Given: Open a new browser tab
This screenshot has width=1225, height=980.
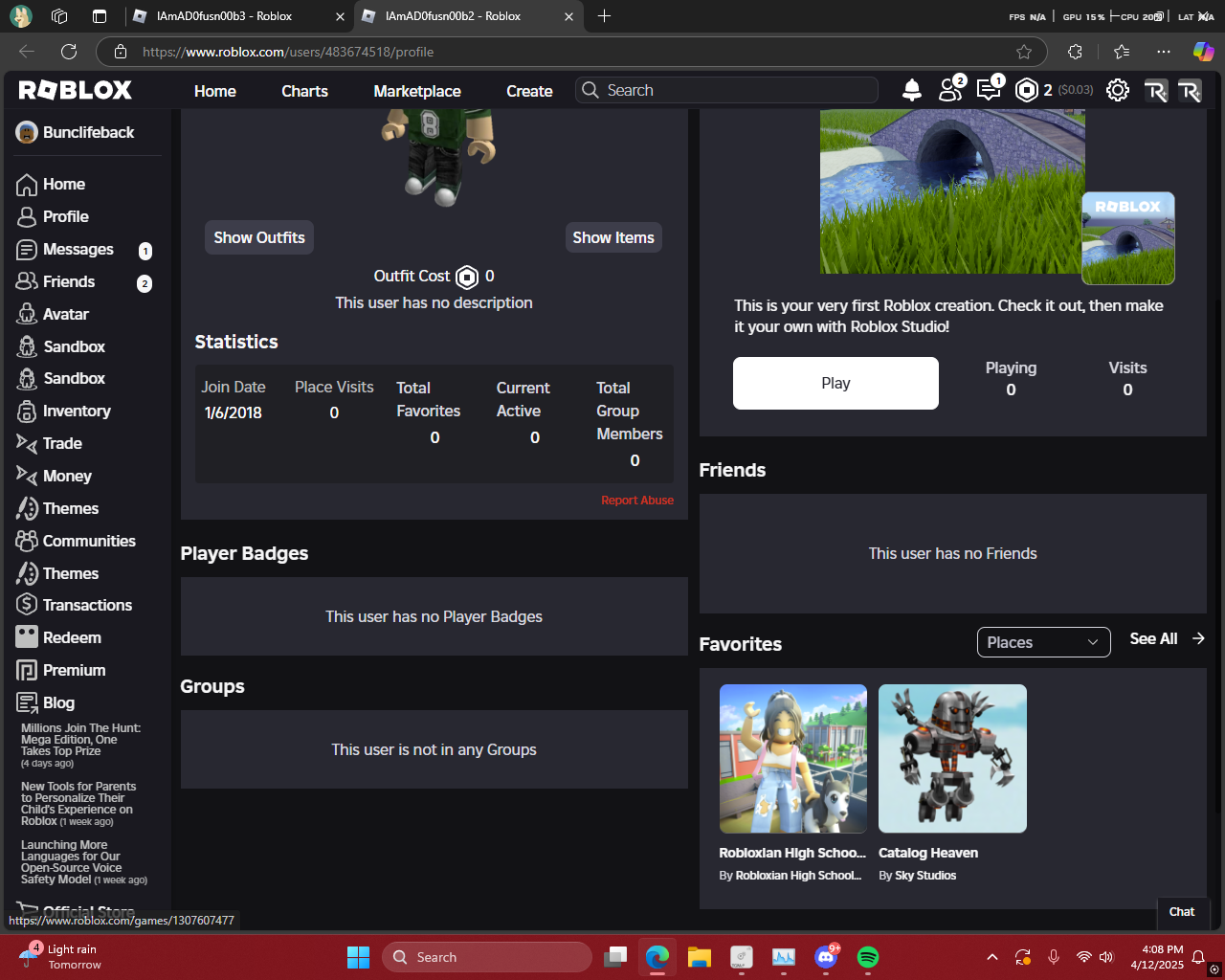Looking at the screenshot, I should [604, 16].
